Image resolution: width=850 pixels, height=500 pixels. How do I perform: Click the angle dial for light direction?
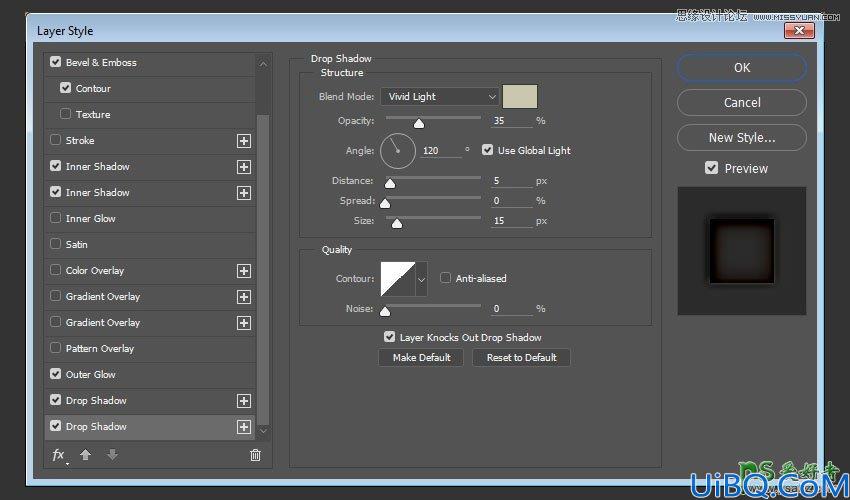point(398,151)
